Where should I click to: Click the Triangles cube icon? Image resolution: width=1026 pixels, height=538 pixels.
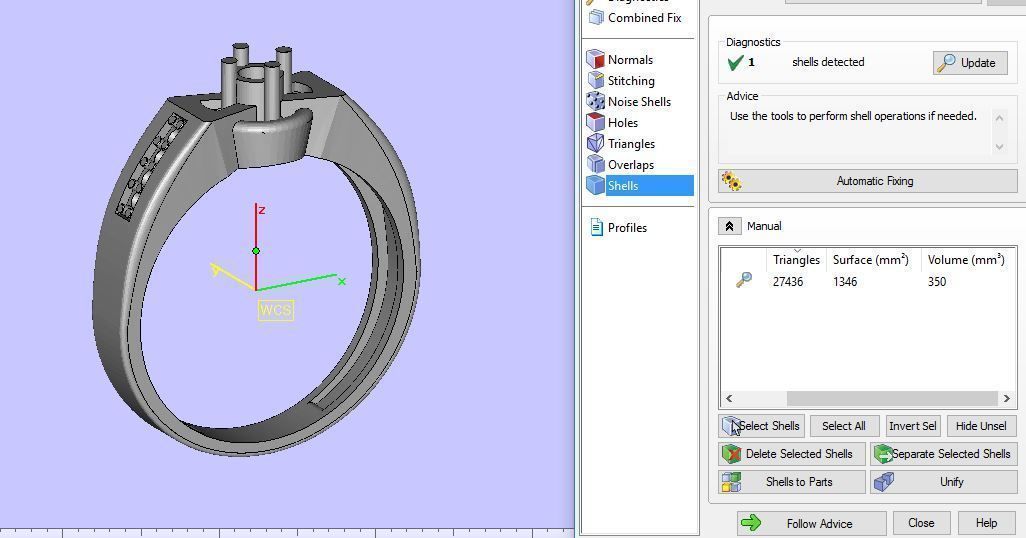(x=595, y=143)
